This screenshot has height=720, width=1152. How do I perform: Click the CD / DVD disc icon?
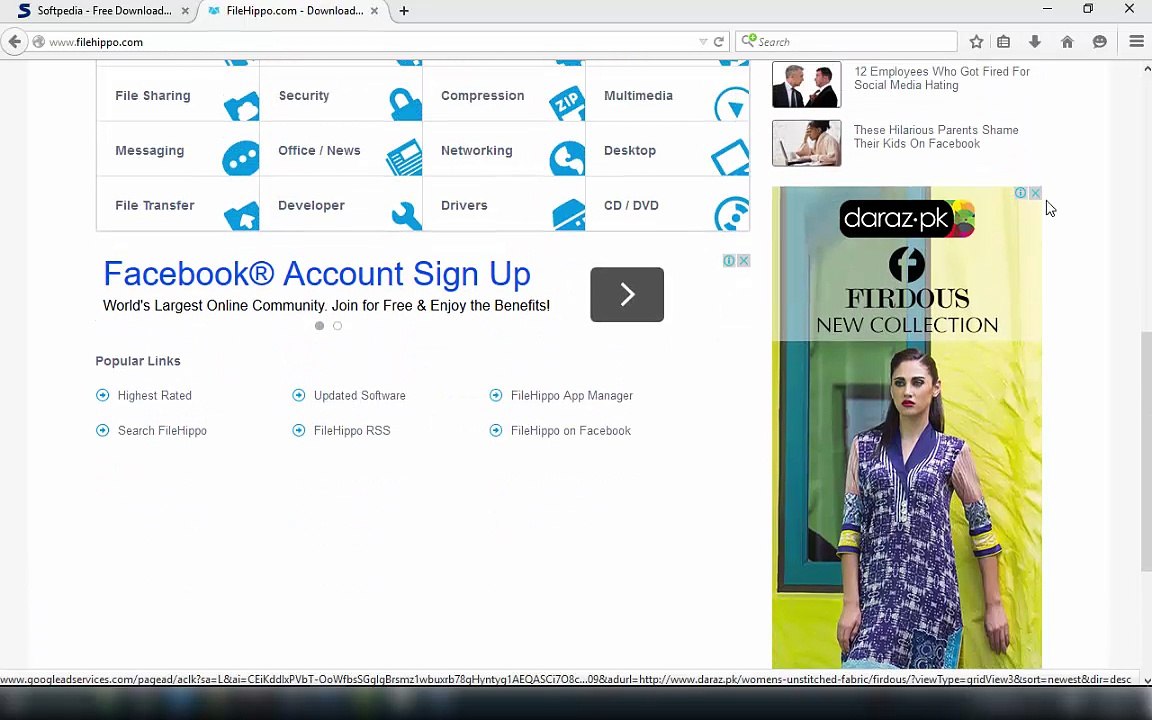(x=732, y=214)
